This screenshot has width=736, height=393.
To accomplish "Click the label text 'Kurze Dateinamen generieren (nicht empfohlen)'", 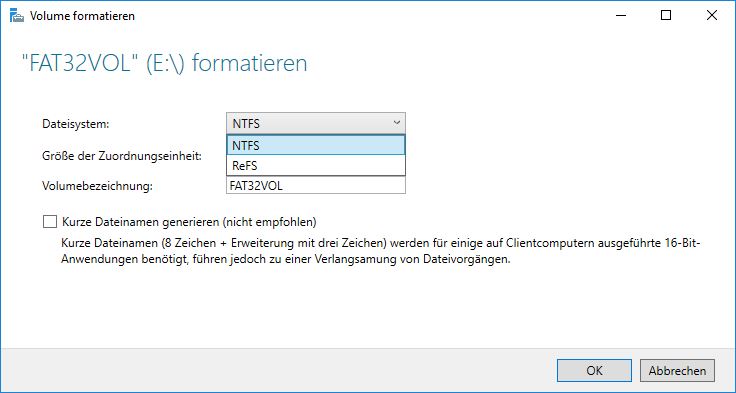I will point(189,222).
